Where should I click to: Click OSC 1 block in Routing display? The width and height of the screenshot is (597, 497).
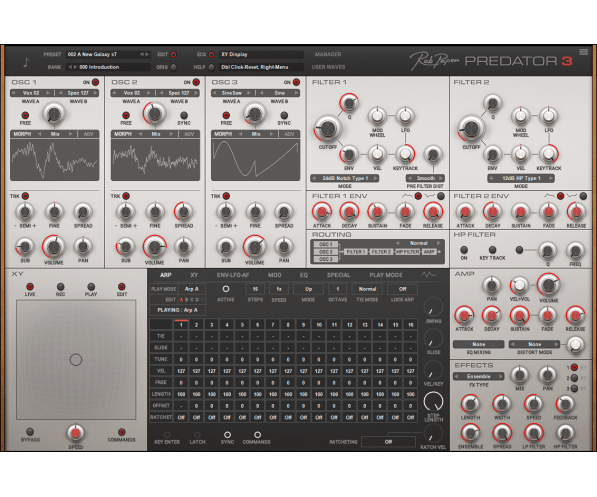326,244
